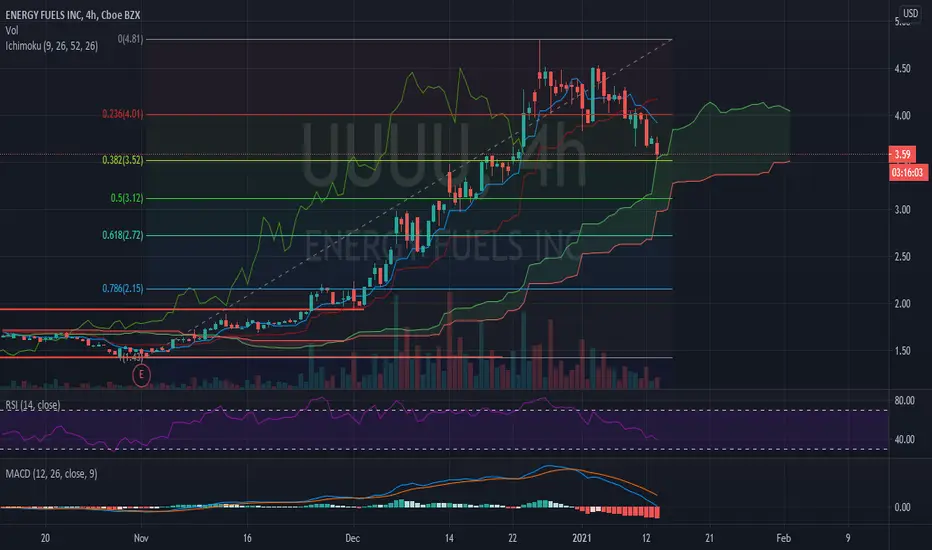Image resolution: width=932 pixels, height=550 pixels.
Task: Click the circled E earnings marker
Action: pyautogui.click(x=141, y=375)
